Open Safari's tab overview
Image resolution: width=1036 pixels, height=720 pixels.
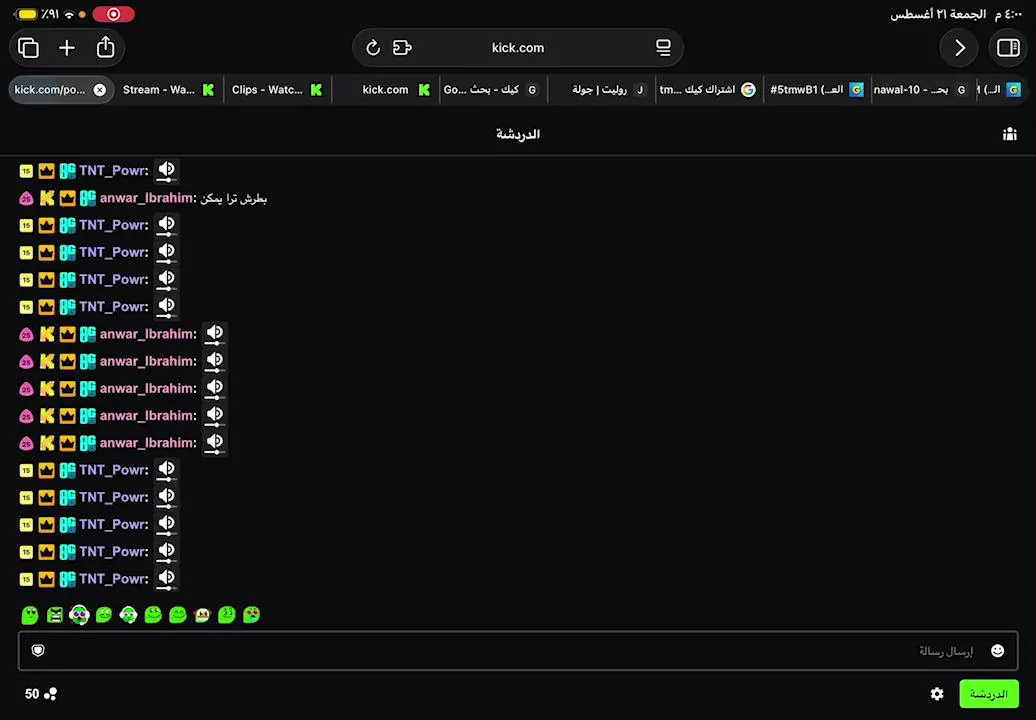pos(28,48)
